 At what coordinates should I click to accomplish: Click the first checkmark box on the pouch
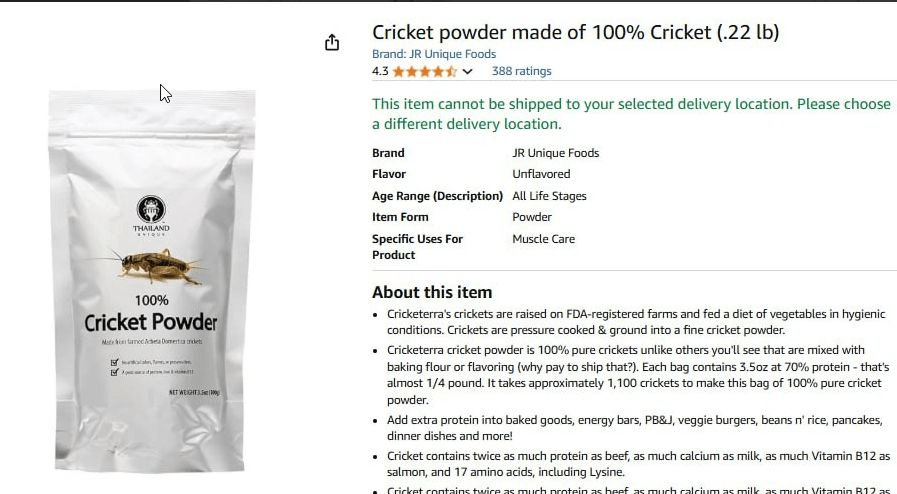[88, 360]
